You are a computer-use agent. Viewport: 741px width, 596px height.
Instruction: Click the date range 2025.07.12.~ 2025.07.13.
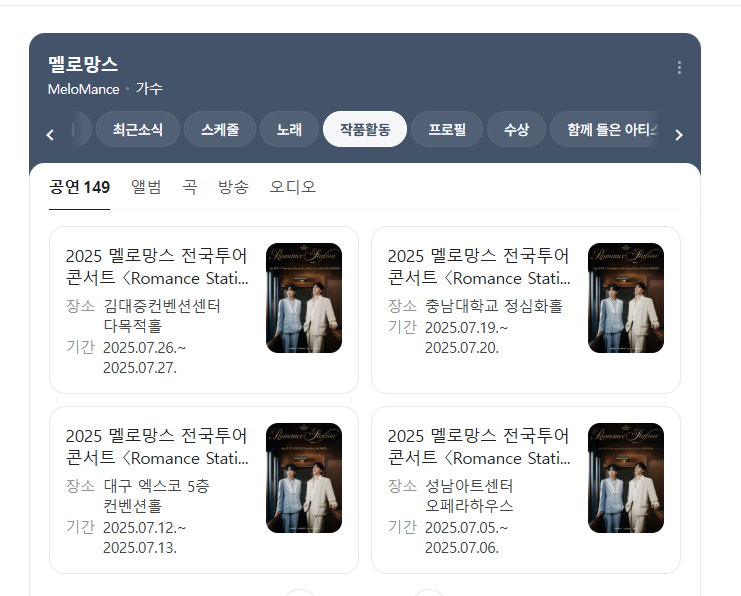(x=145, y=537)
